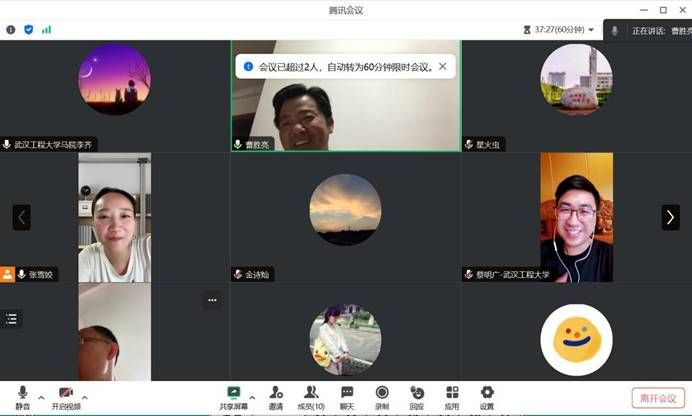Start recording the meeting

tap(382, 394)
